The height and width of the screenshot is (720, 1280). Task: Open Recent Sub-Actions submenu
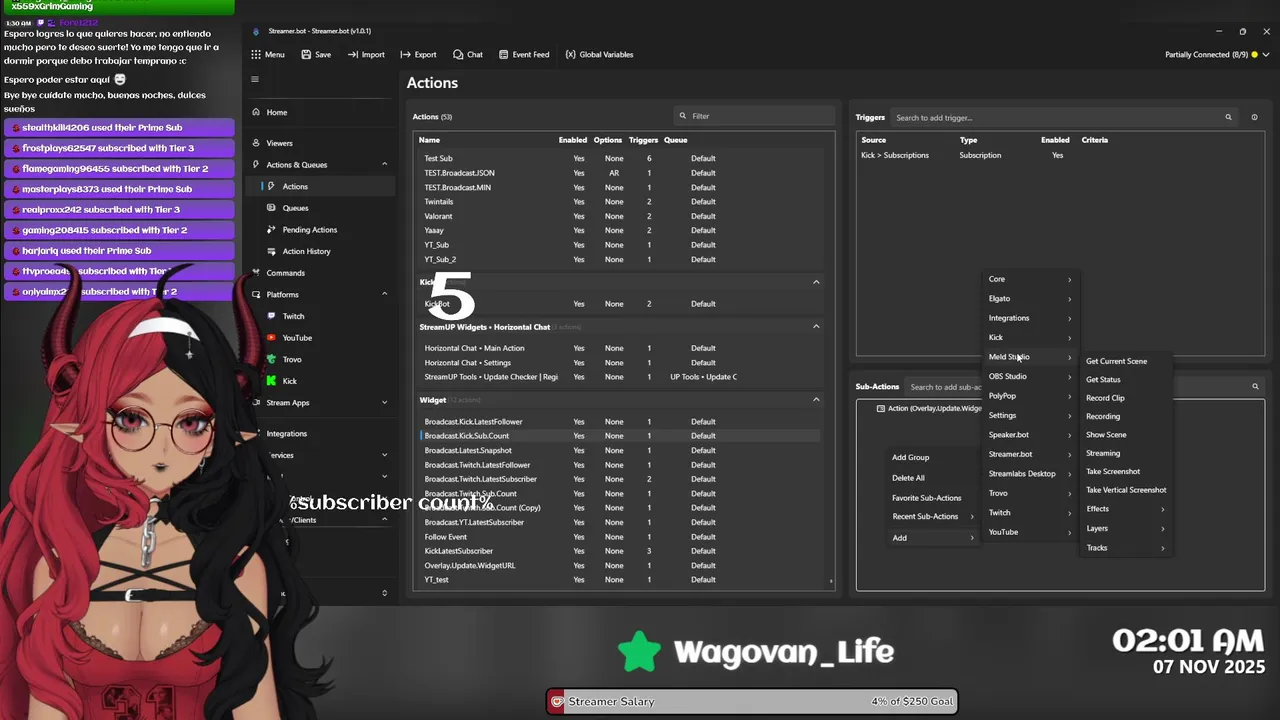(x=932, y=517)
